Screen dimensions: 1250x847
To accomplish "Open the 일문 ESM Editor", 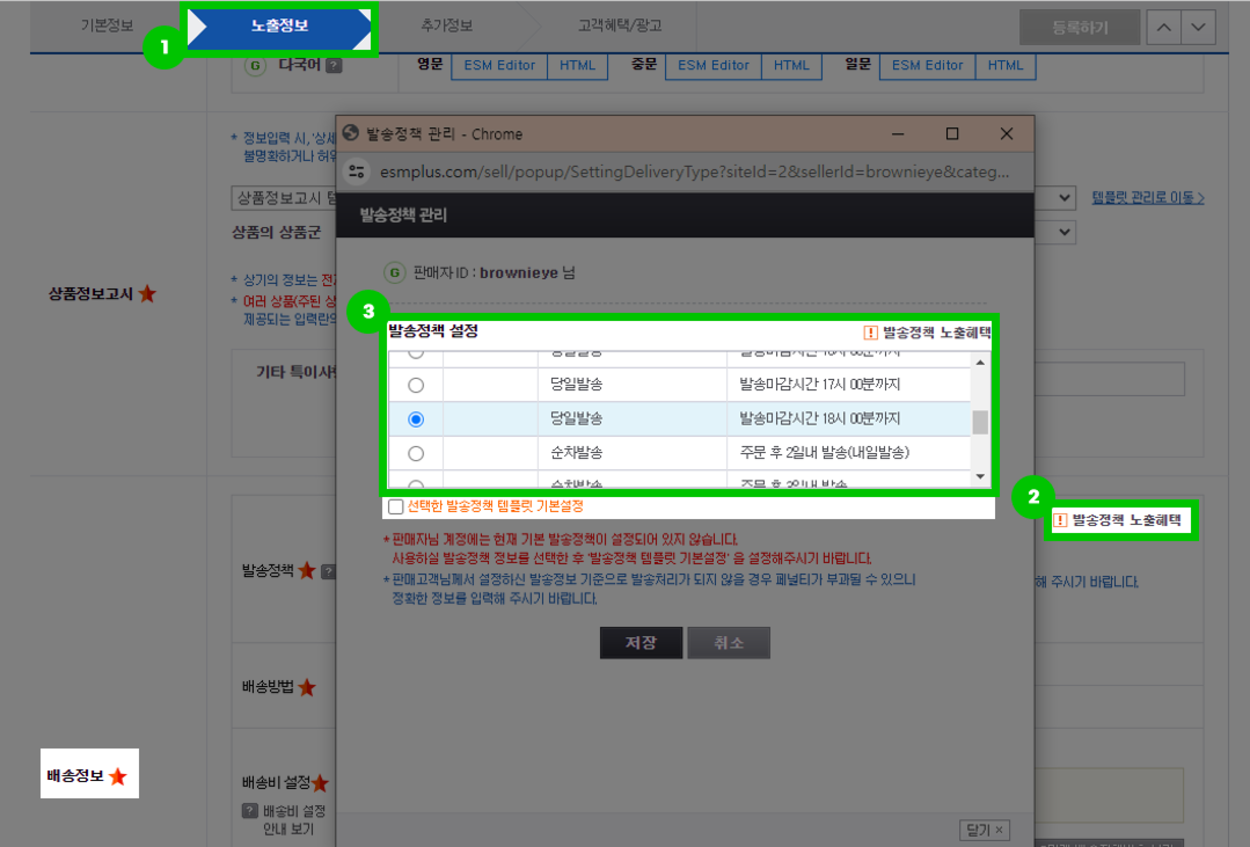I will [x=928, y=66].
